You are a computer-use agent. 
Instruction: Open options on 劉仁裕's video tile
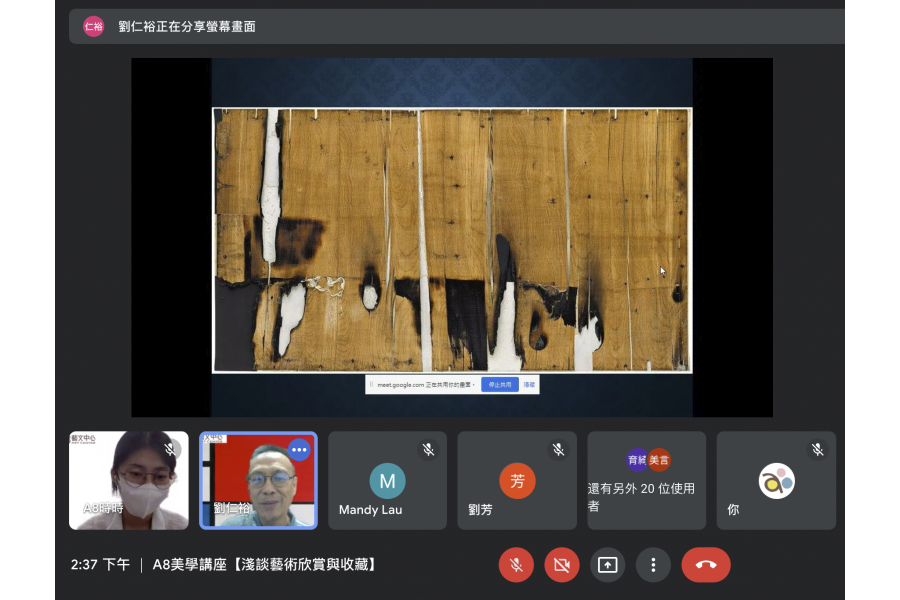click(x=299, y=450)
